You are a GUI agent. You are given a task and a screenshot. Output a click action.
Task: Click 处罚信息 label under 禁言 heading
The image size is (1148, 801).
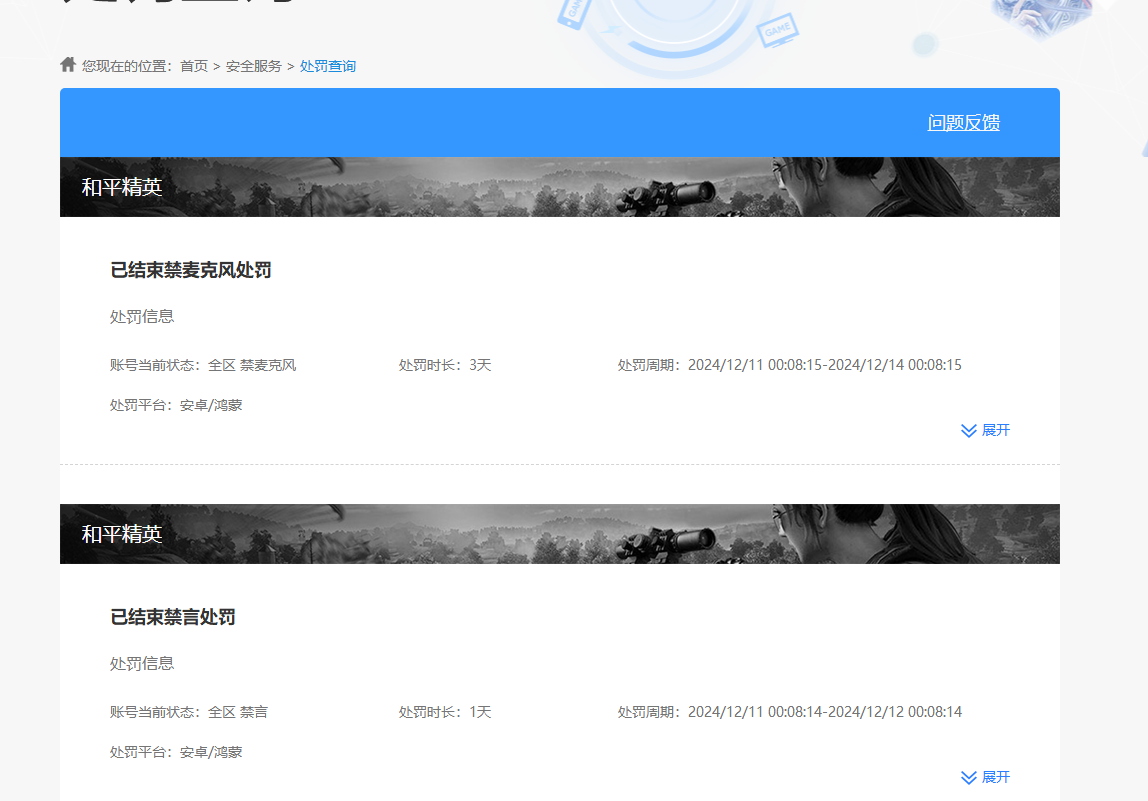[x=142, y=663]
